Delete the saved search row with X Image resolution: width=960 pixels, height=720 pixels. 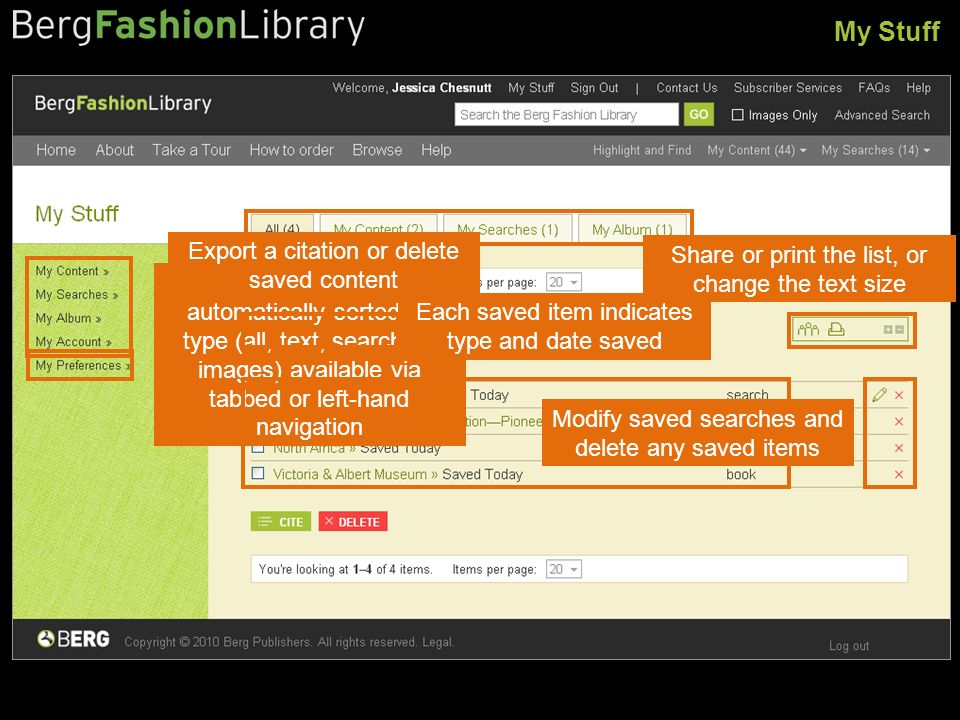tap(899, 395)
